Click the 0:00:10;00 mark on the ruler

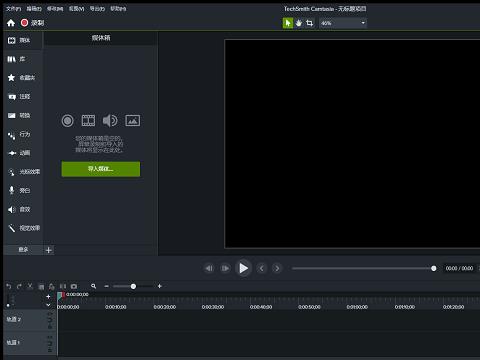coord(116,307)
